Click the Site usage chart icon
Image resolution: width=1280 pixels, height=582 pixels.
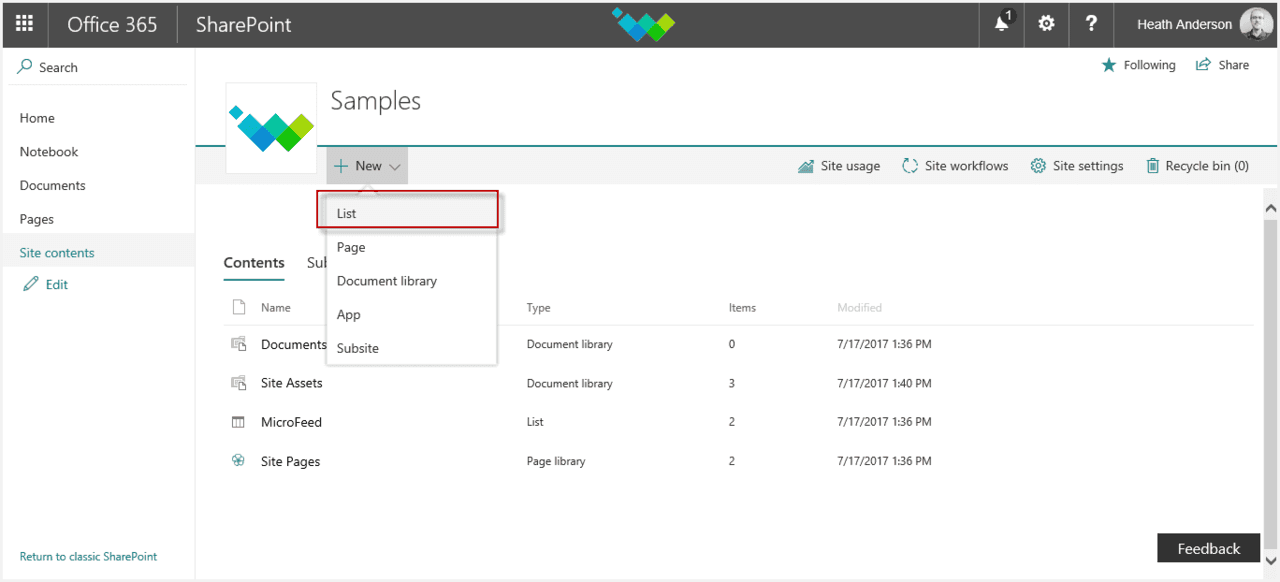coord(806,166)
